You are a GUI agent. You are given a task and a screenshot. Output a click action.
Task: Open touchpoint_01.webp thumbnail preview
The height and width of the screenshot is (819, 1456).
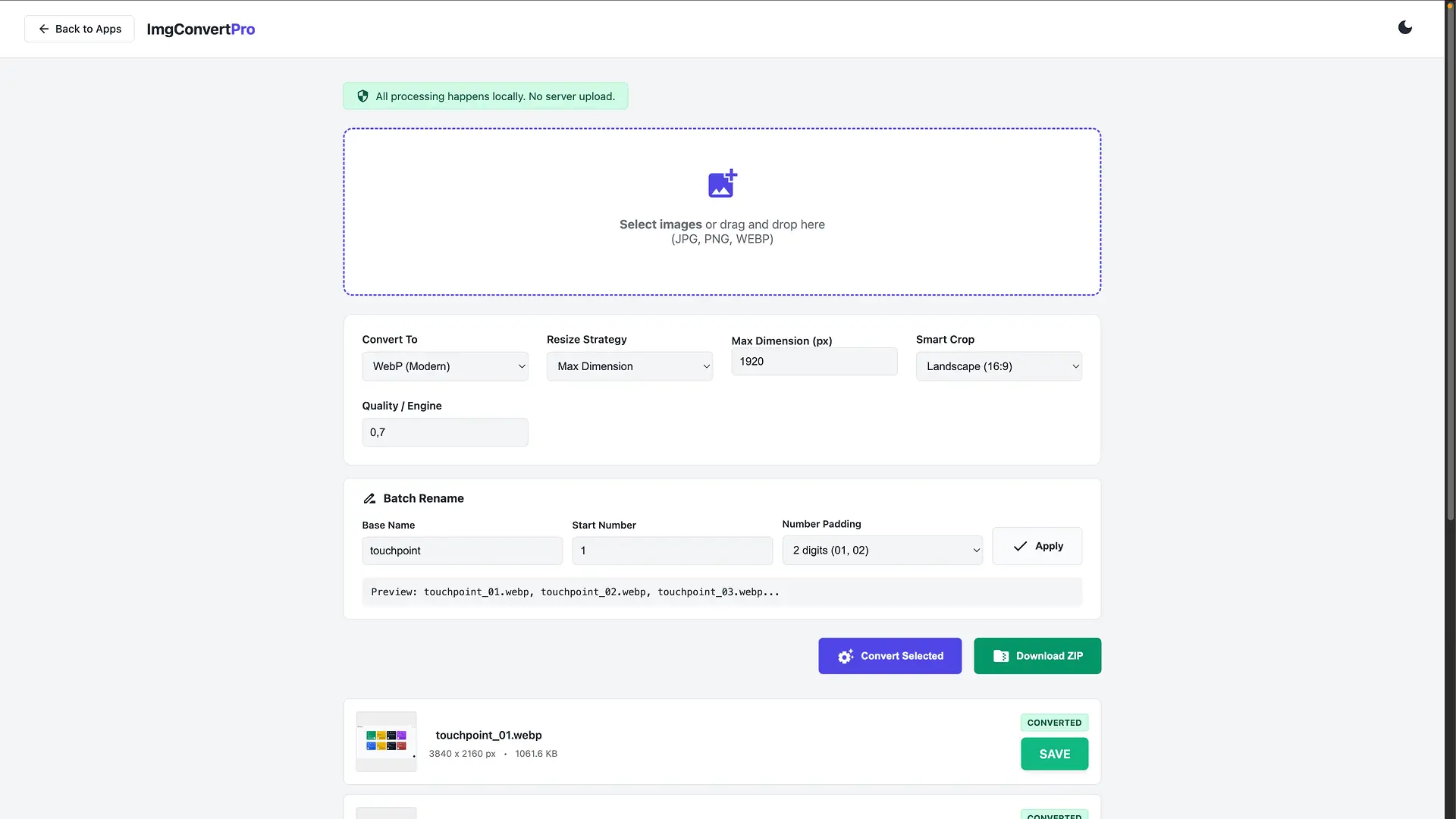(386, 741)
